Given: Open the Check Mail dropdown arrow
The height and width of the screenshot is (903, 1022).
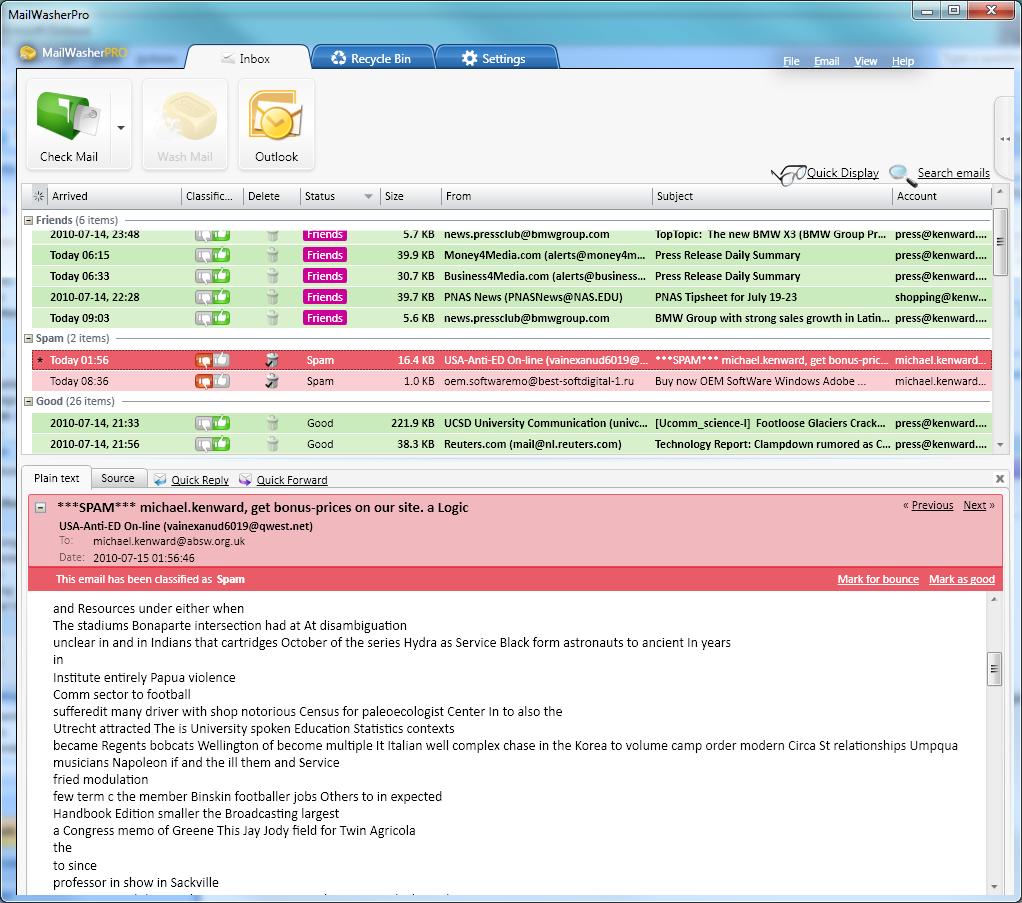Looking at the screenshot, I should point(121,128).
